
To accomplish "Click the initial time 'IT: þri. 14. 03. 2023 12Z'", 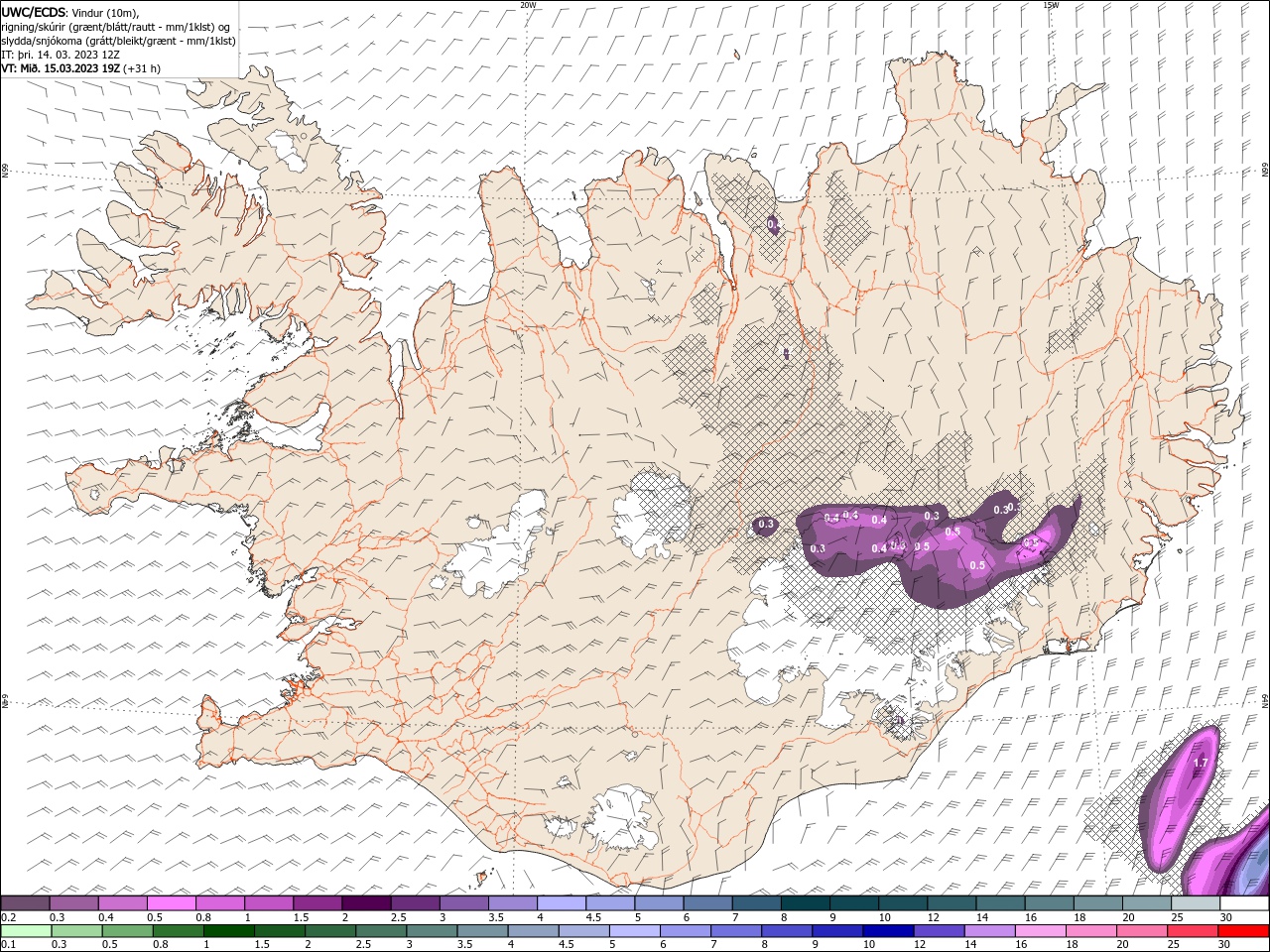I will tap(61, 55).
